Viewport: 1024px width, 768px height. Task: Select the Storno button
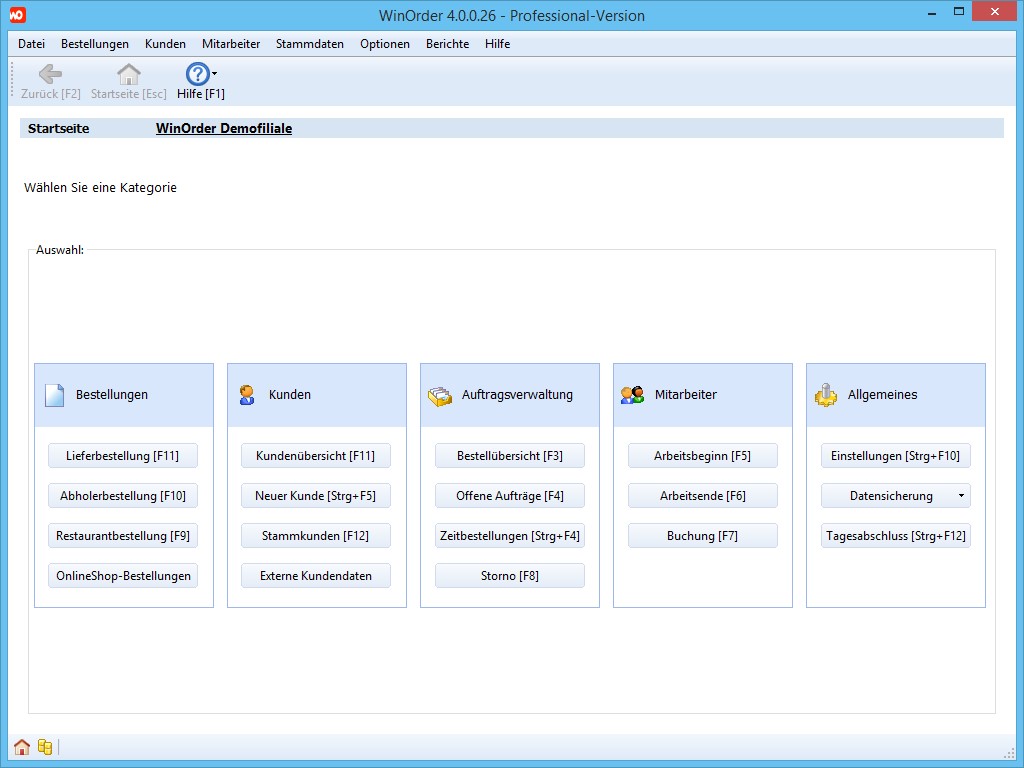tap(509, 576)
